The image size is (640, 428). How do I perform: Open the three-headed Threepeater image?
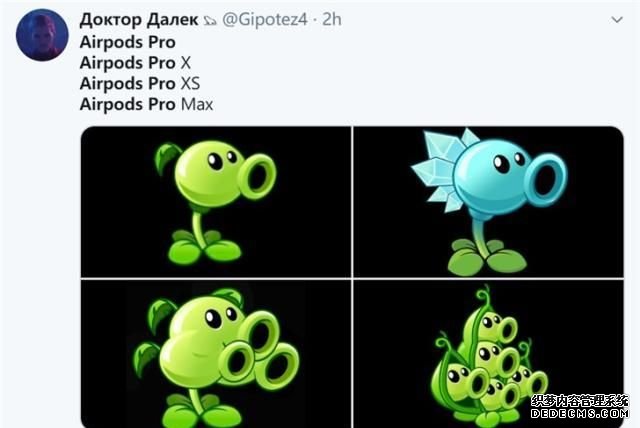(x=216, y=354)
